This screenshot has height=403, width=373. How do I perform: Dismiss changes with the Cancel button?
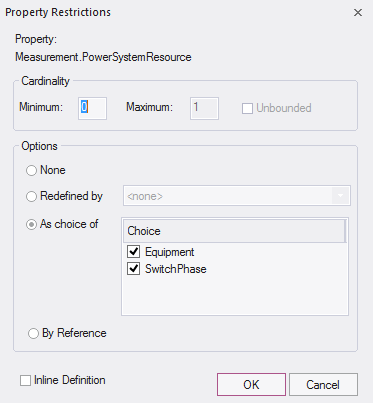[x=323, y=384]
